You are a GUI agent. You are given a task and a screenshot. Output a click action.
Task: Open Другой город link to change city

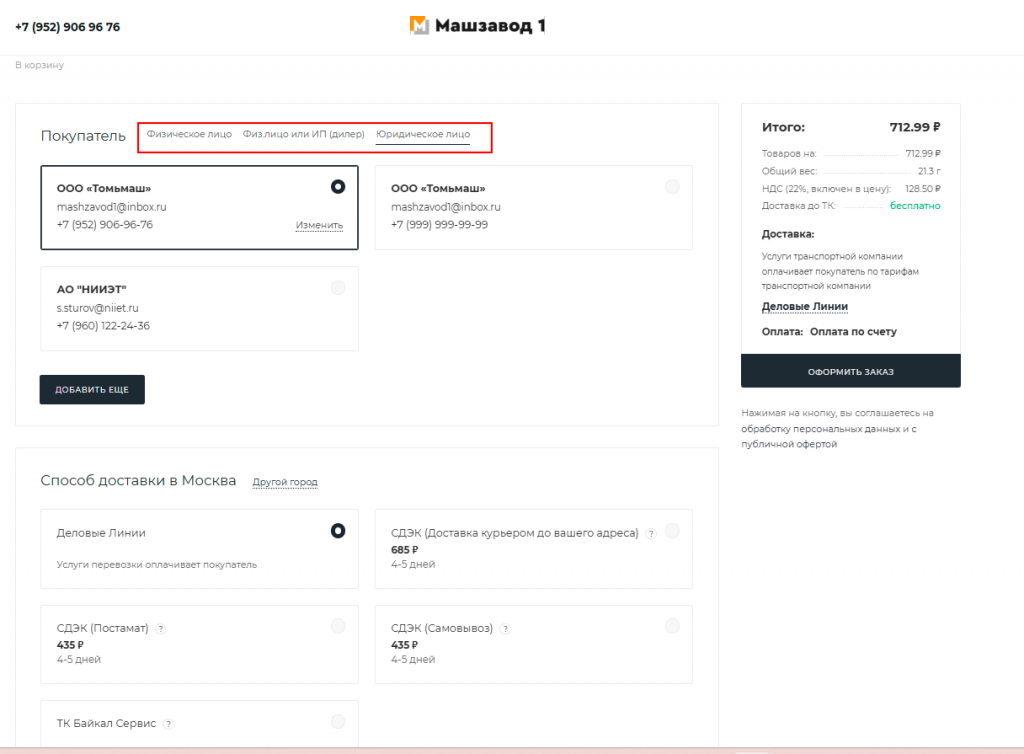tap(285, 482)
